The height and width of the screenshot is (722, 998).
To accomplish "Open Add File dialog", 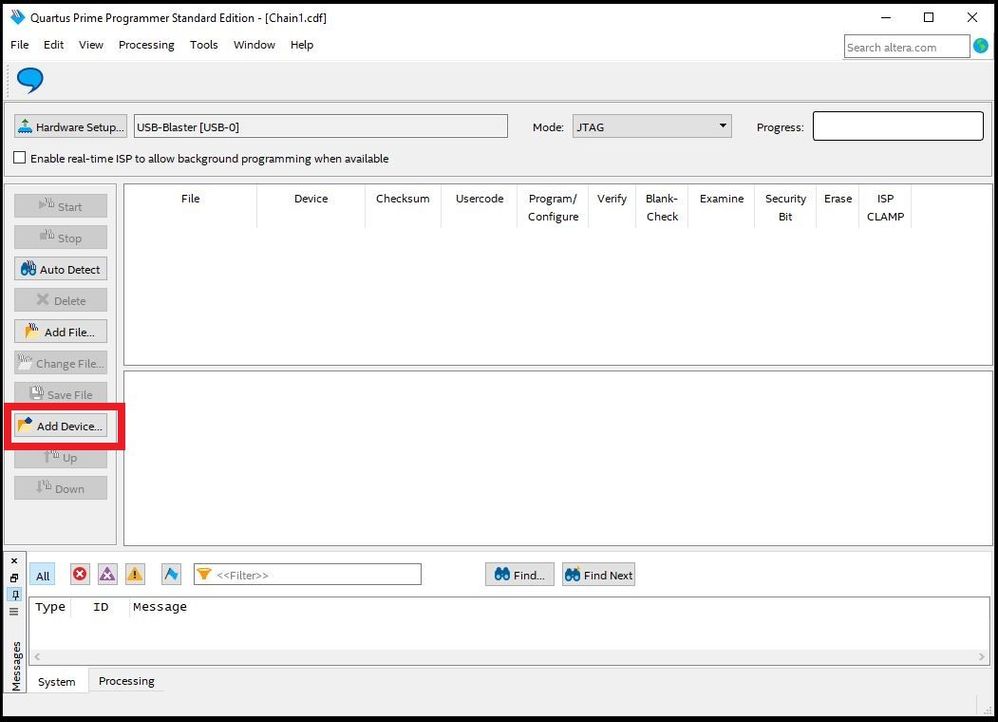I will pos(60,331).
